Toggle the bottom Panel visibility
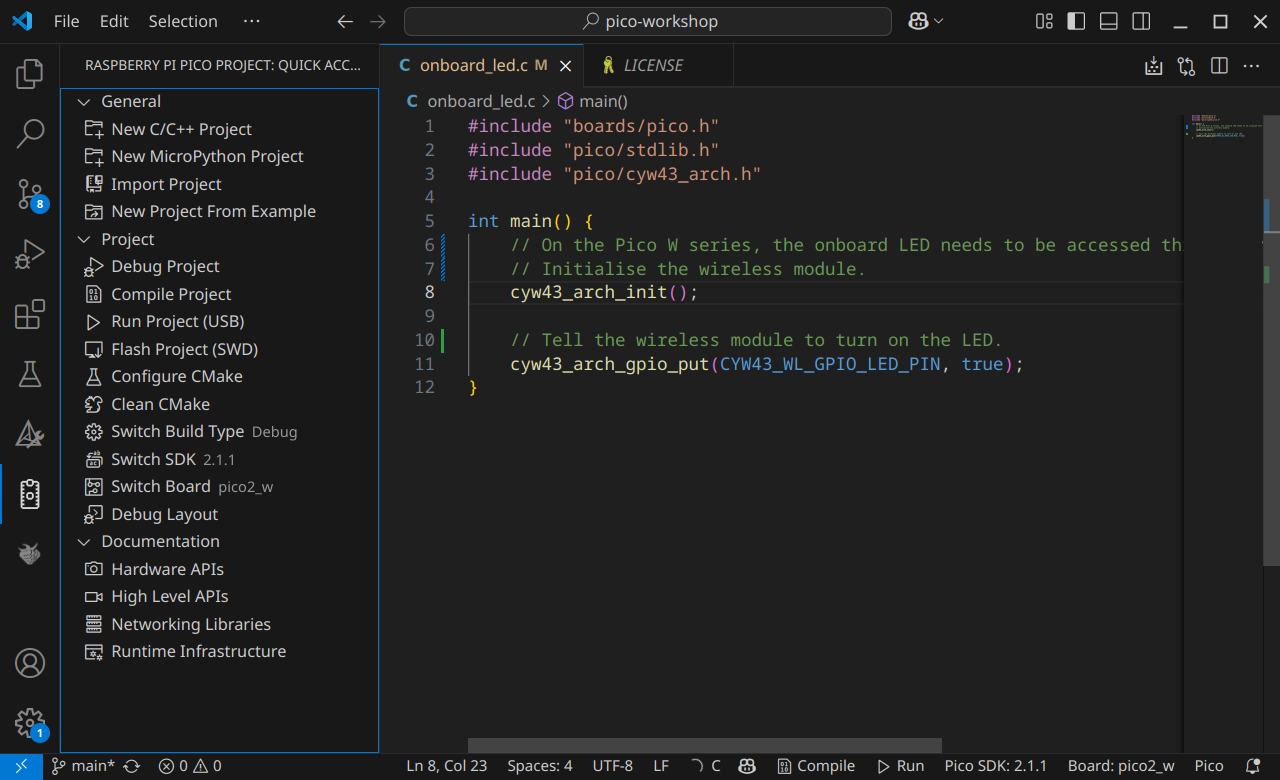The width and height of the screenshot is (1280, 780). coord(1108,21)
